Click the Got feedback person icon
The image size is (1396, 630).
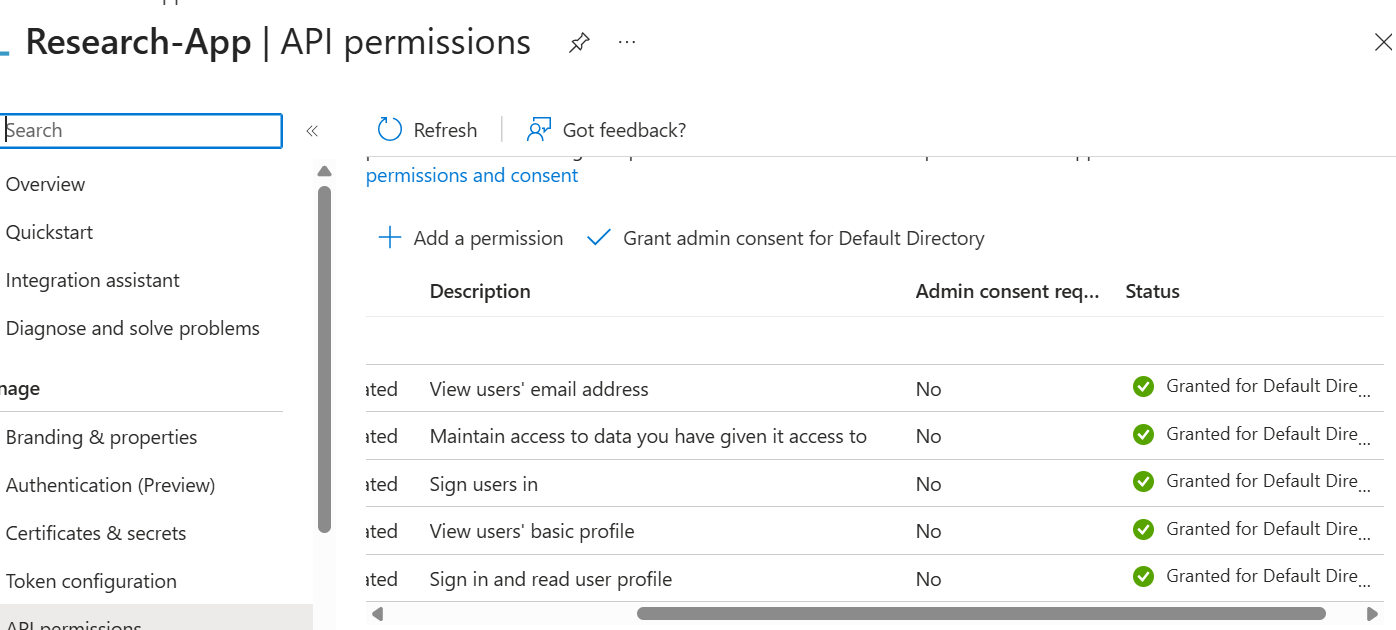(x=539, y=130)
